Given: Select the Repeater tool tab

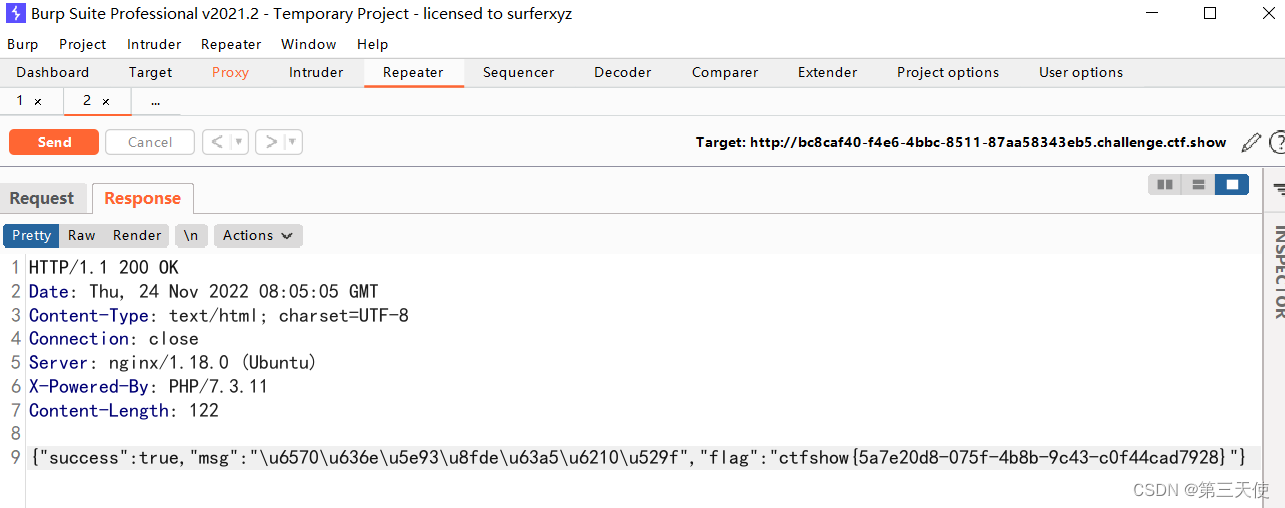Looking at the screenshot, I should (x=413, y=72).
